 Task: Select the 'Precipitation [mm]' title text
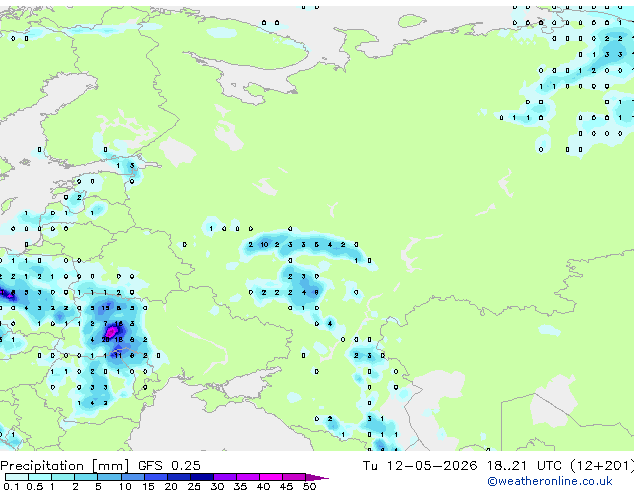(65, 466)
